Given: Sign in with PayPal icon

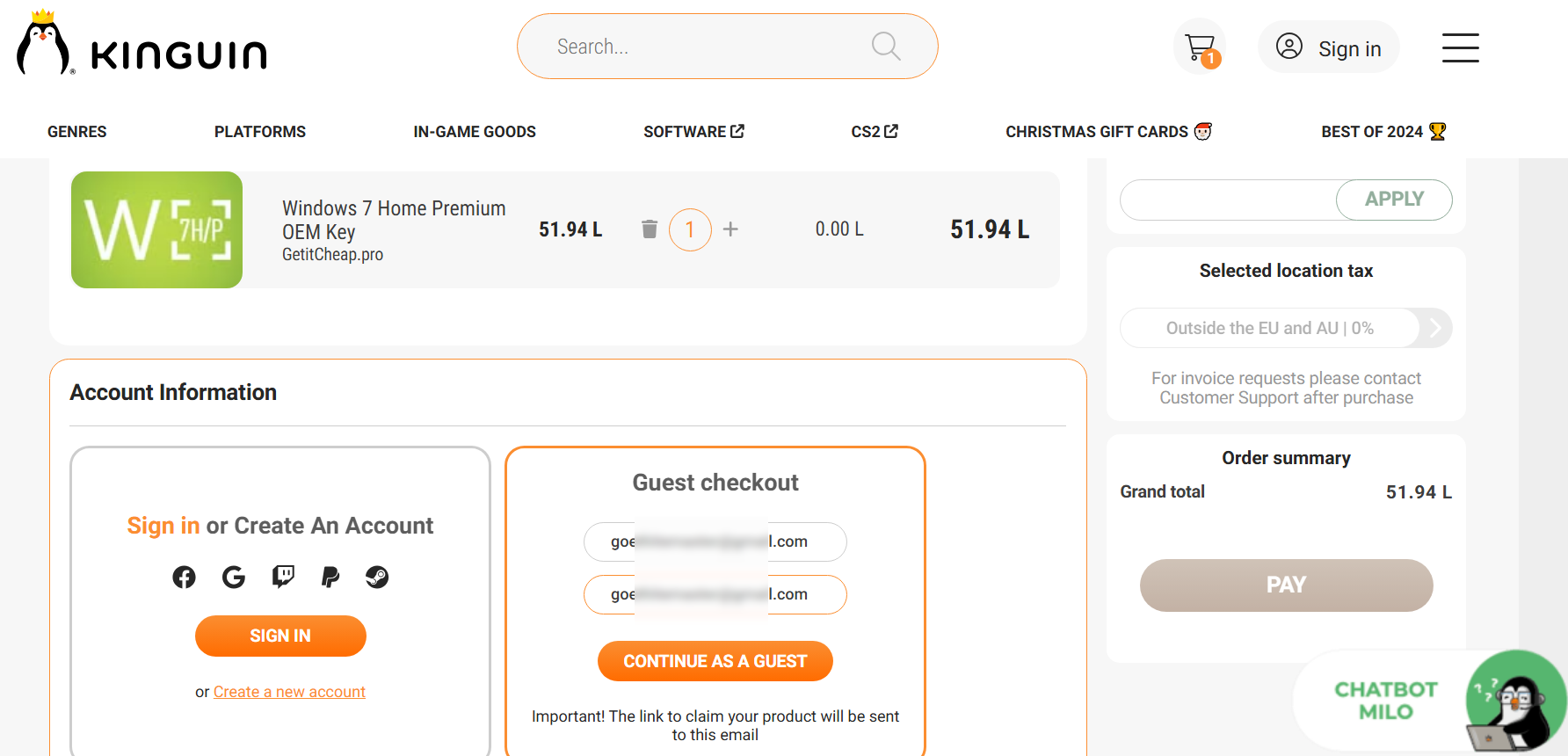Looking at the screenshot, I should click(330, 577).
